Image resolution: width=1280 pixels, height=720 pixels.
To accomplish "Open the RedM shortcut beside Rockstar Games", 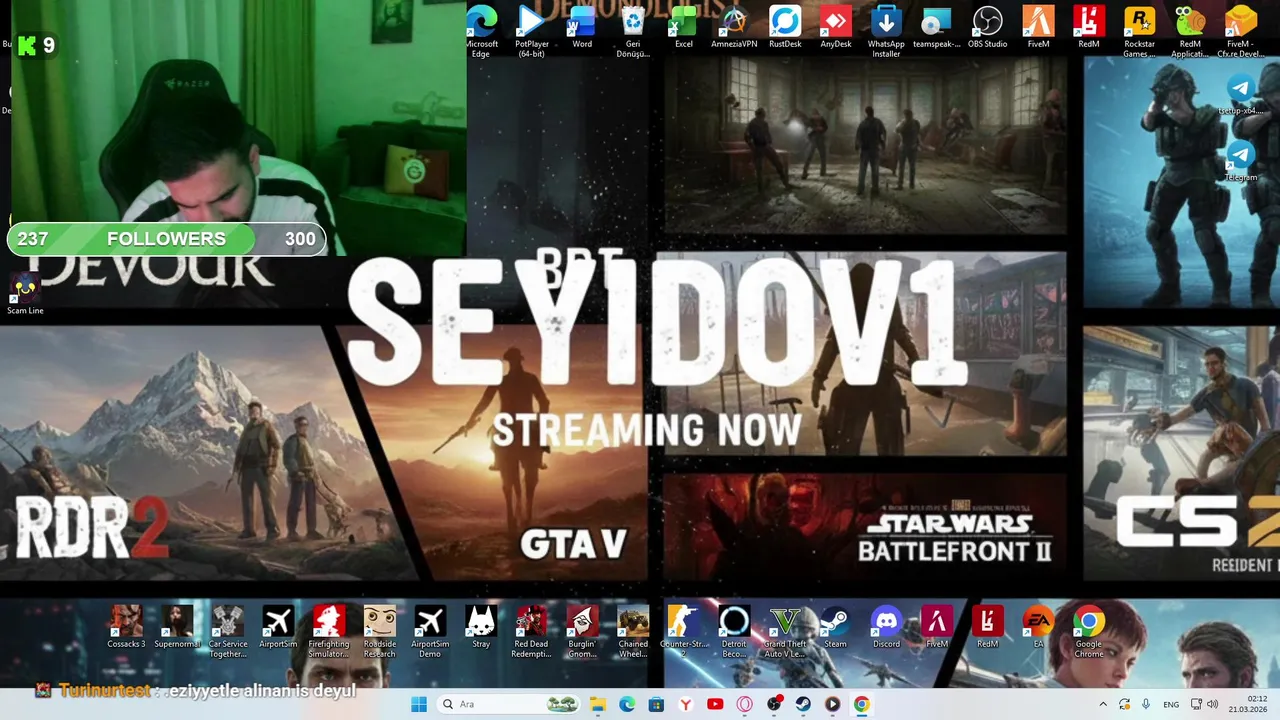I will tap(1089, 26).
